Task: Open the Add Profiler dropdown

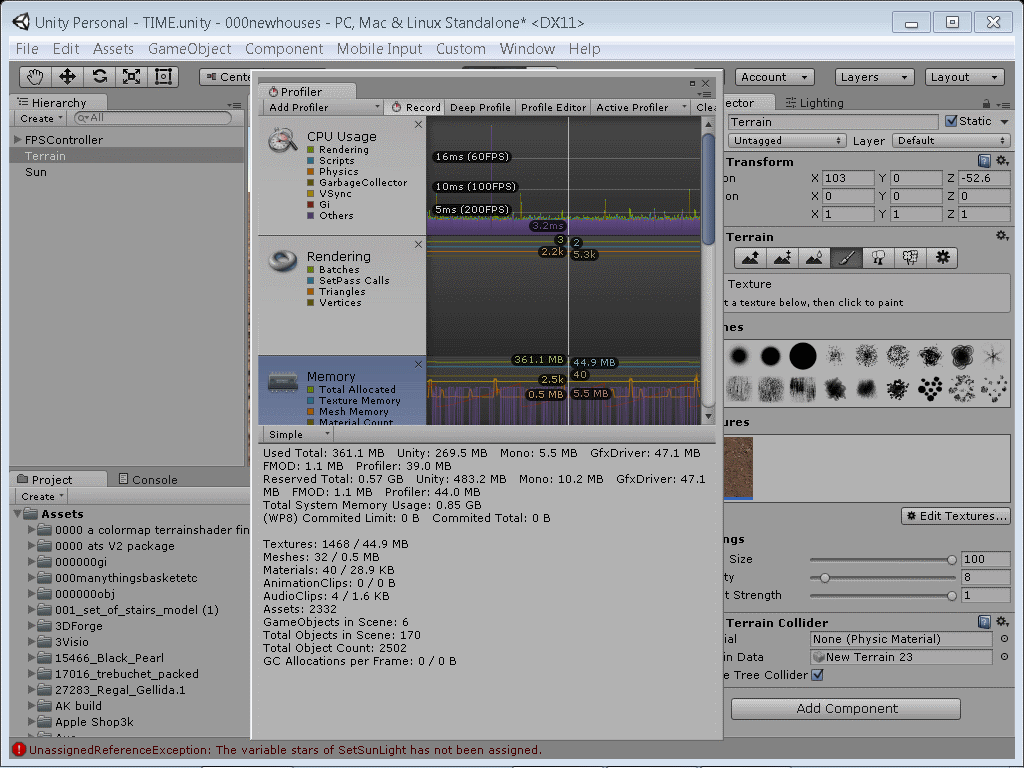Action: point(320,107)
